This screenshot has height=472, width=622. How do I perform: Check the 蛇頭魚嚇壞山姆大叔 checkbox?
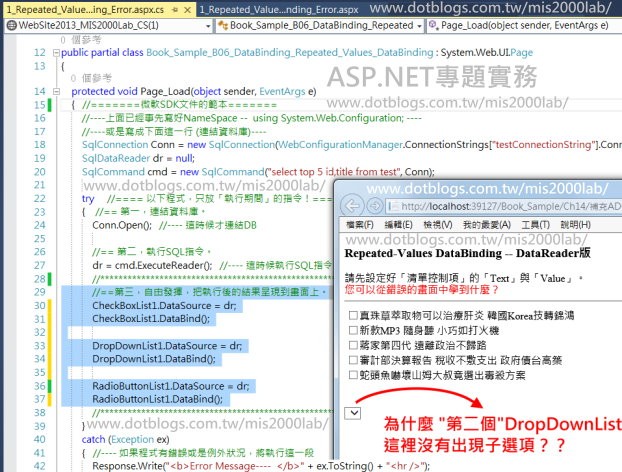point(353,375)
